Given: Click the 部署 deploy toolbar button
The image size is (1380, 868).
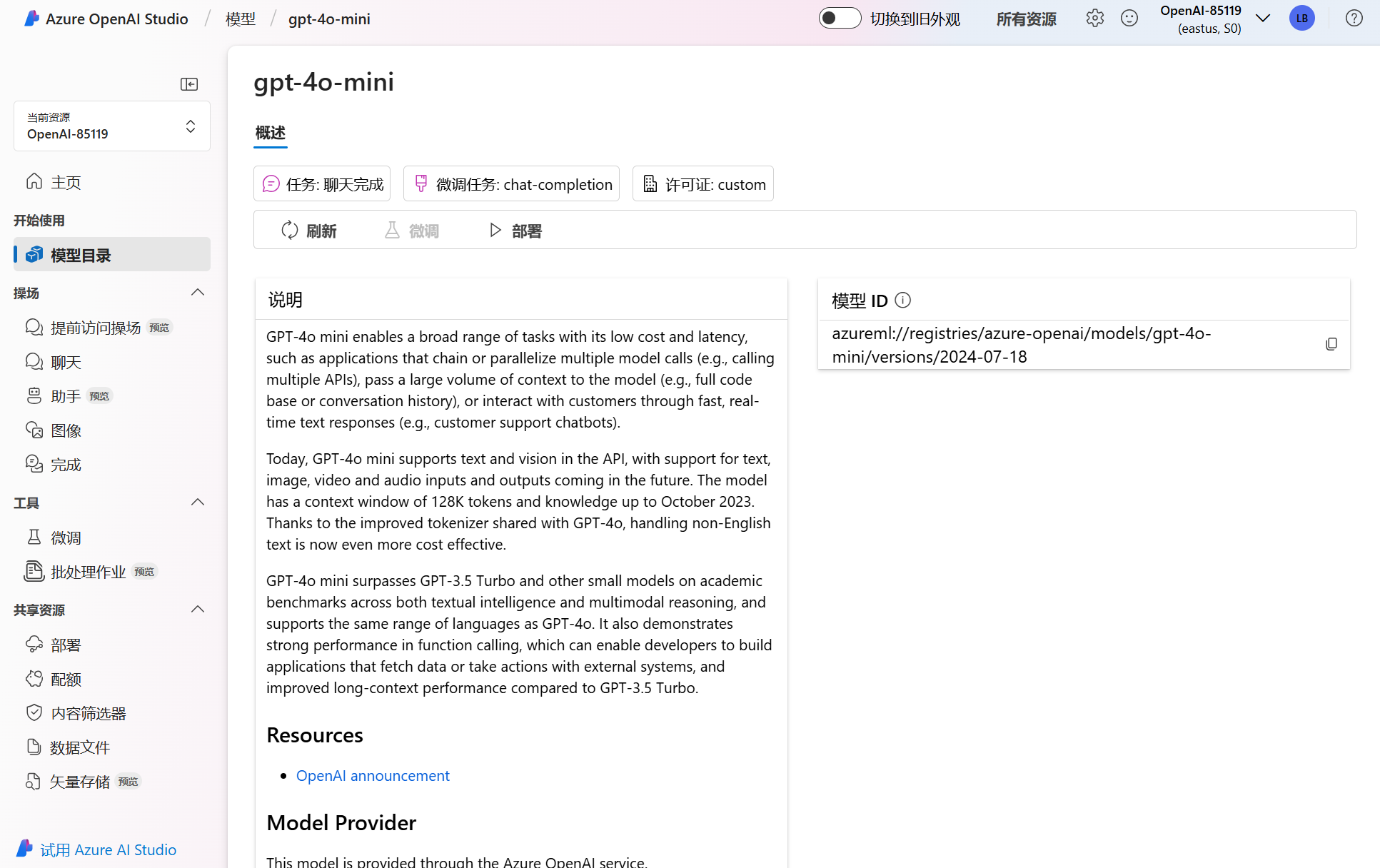Looking at the screenshot, I should (515, 231).
